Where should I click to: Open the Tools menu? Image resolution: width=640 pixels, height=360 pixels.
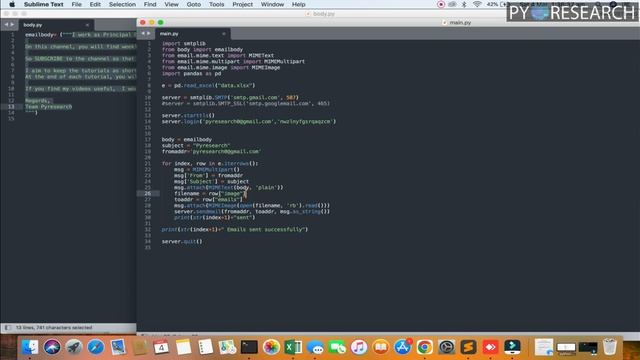tap(216, 4)
